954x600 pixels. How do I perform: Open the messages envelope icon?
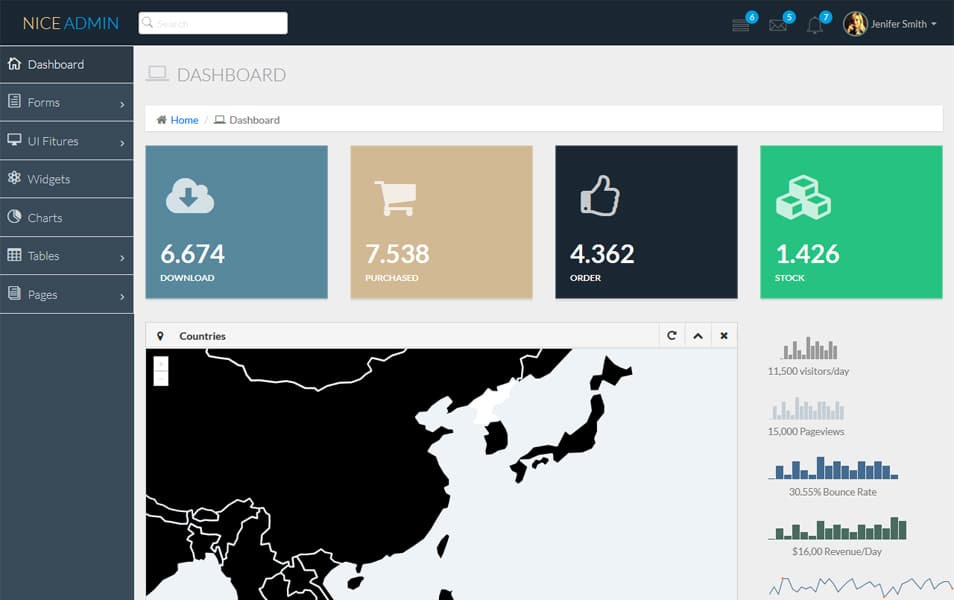coord(779,23)
